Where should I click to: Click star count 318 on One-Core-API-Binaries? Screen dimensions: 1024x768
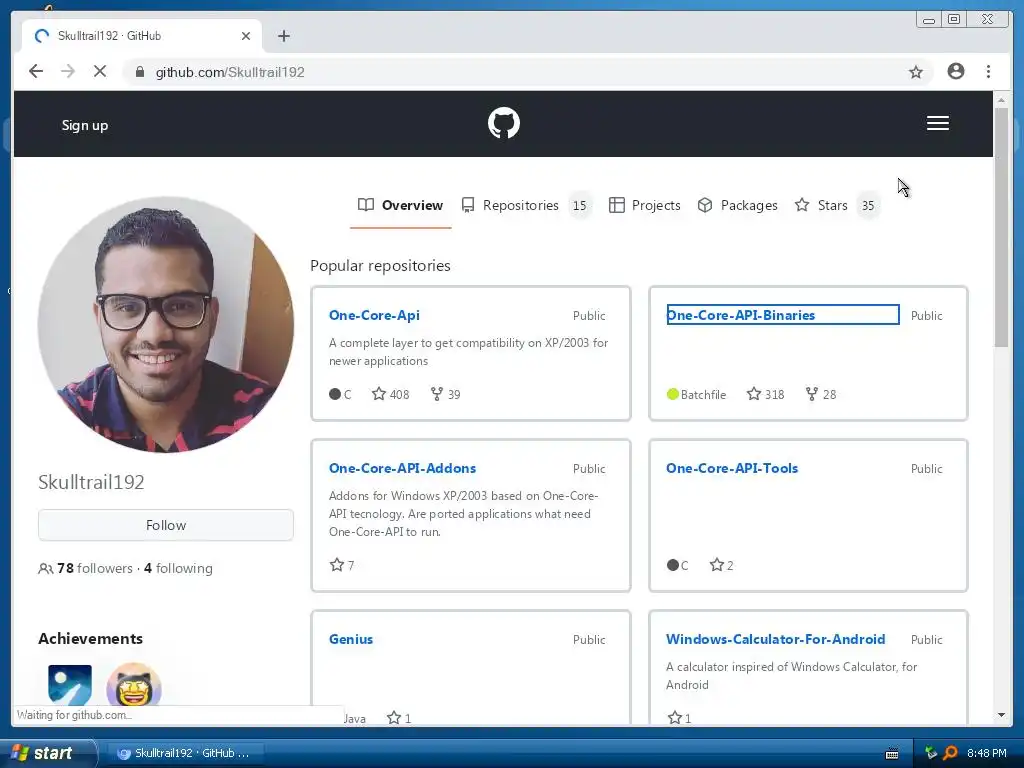775,394
